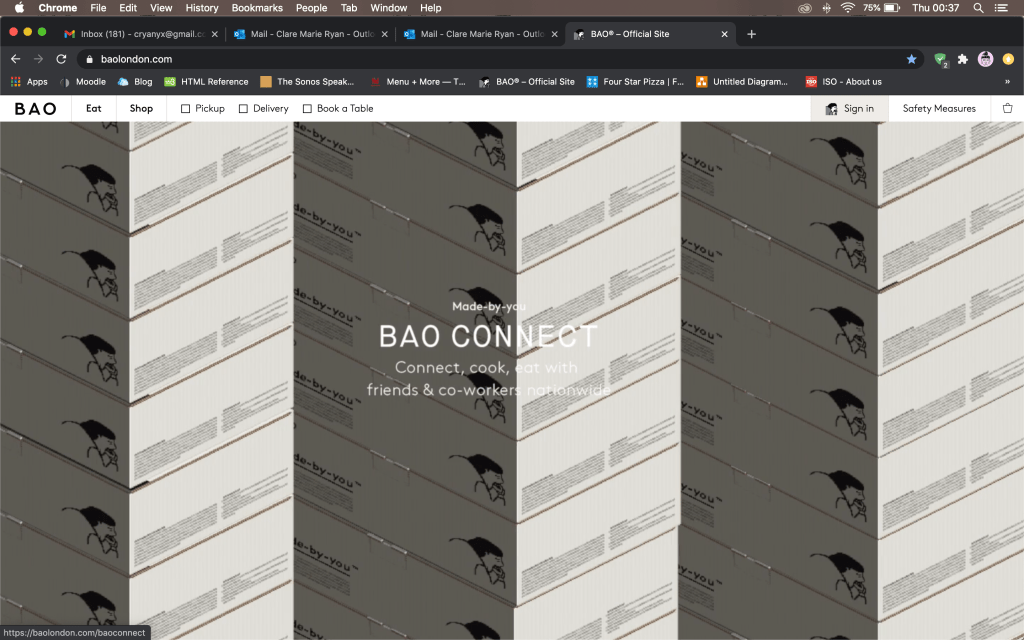Tick the Pickup checkbox
The height and width of the screenshot is (640, 1024).
(185, 108)
